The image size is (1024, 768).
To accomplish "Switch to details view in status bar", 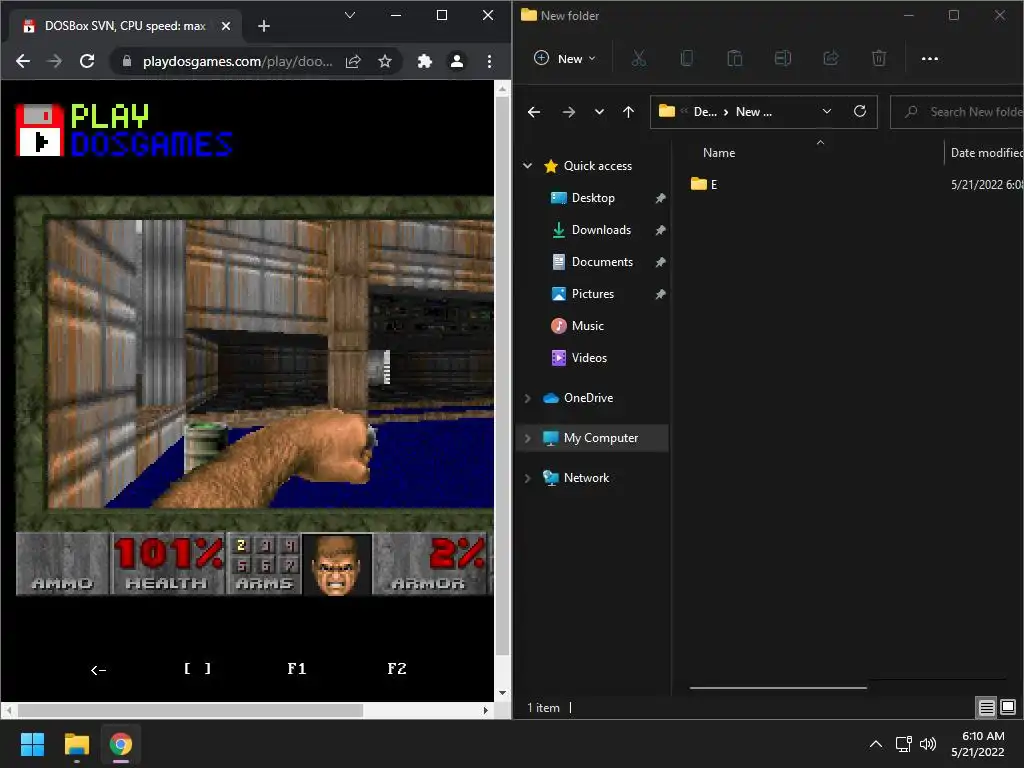I will pyautogui.click(x=986, y=707).
